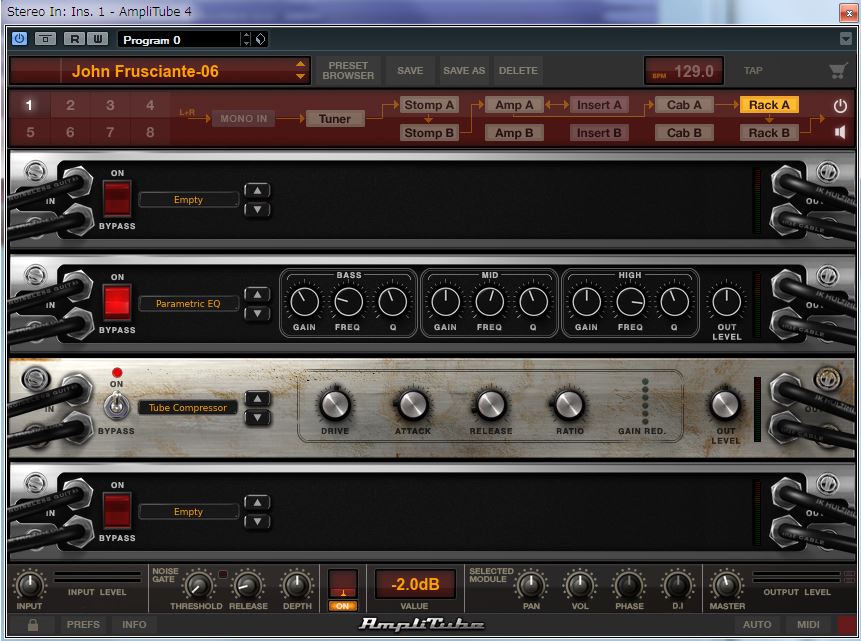This screenshot has width=861, height=641.
Task: Toggle bypass on the Parametric EQ
Action: (117, 303)
